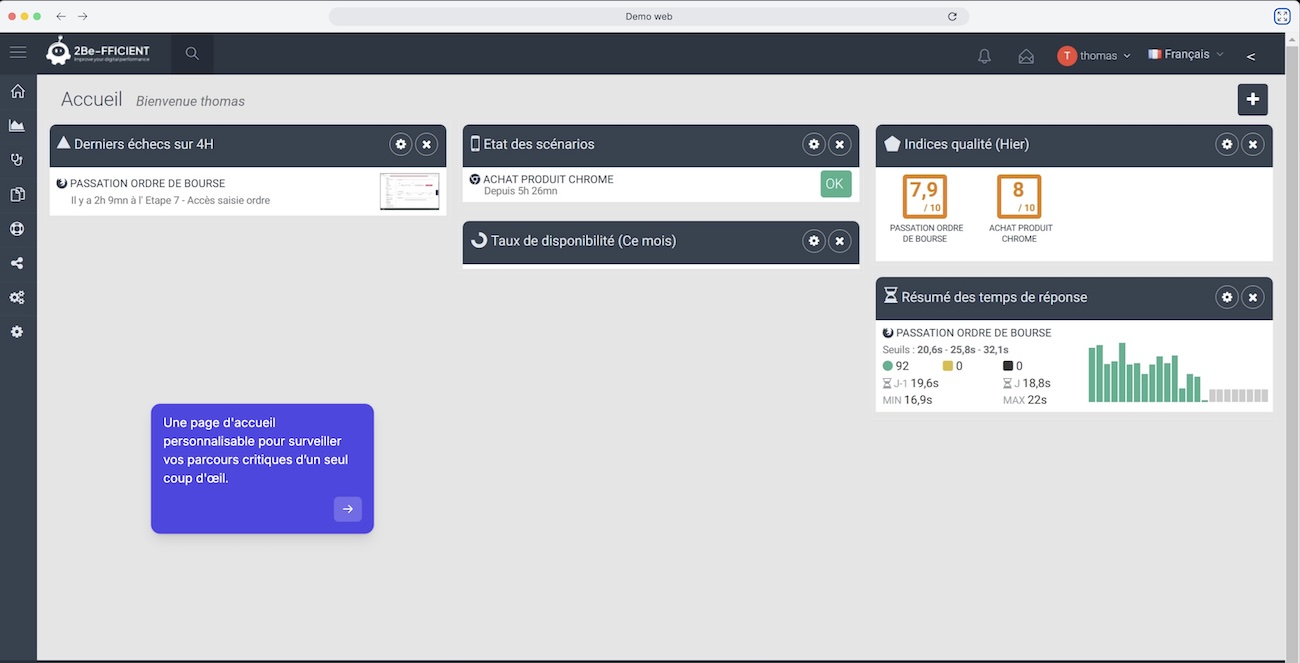The width and height of the screenshot is (1300, 663).
Task: Open the notifications bell icon
Action: coord(984,56)
